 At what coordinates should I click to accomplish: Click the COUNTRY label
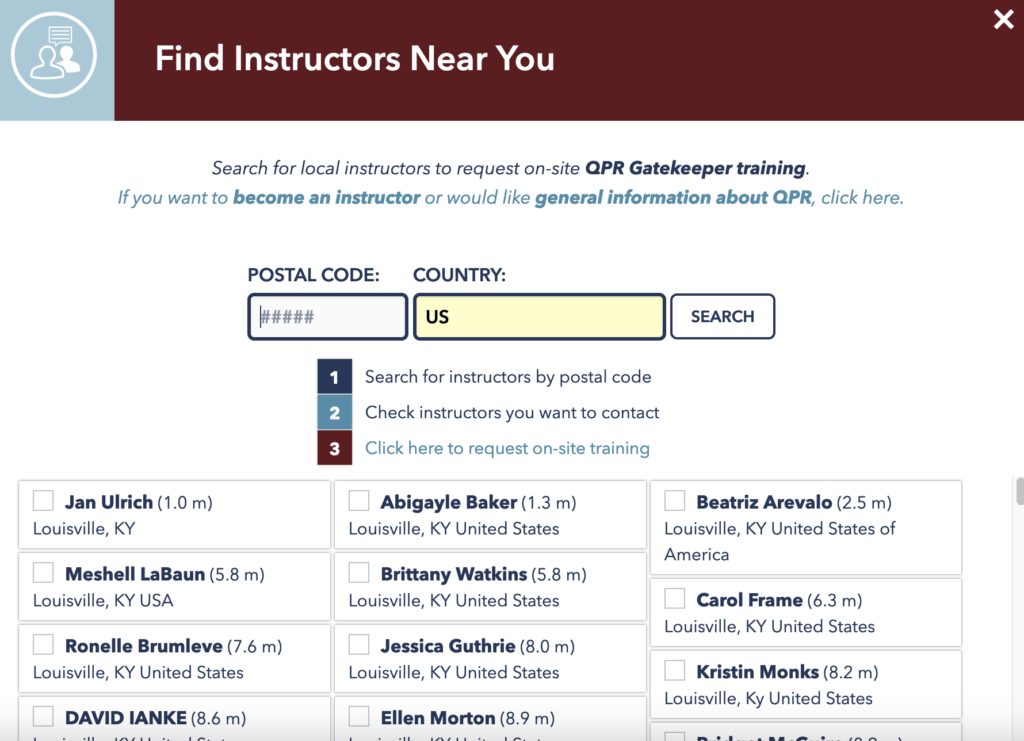click(x=459, y=275)
